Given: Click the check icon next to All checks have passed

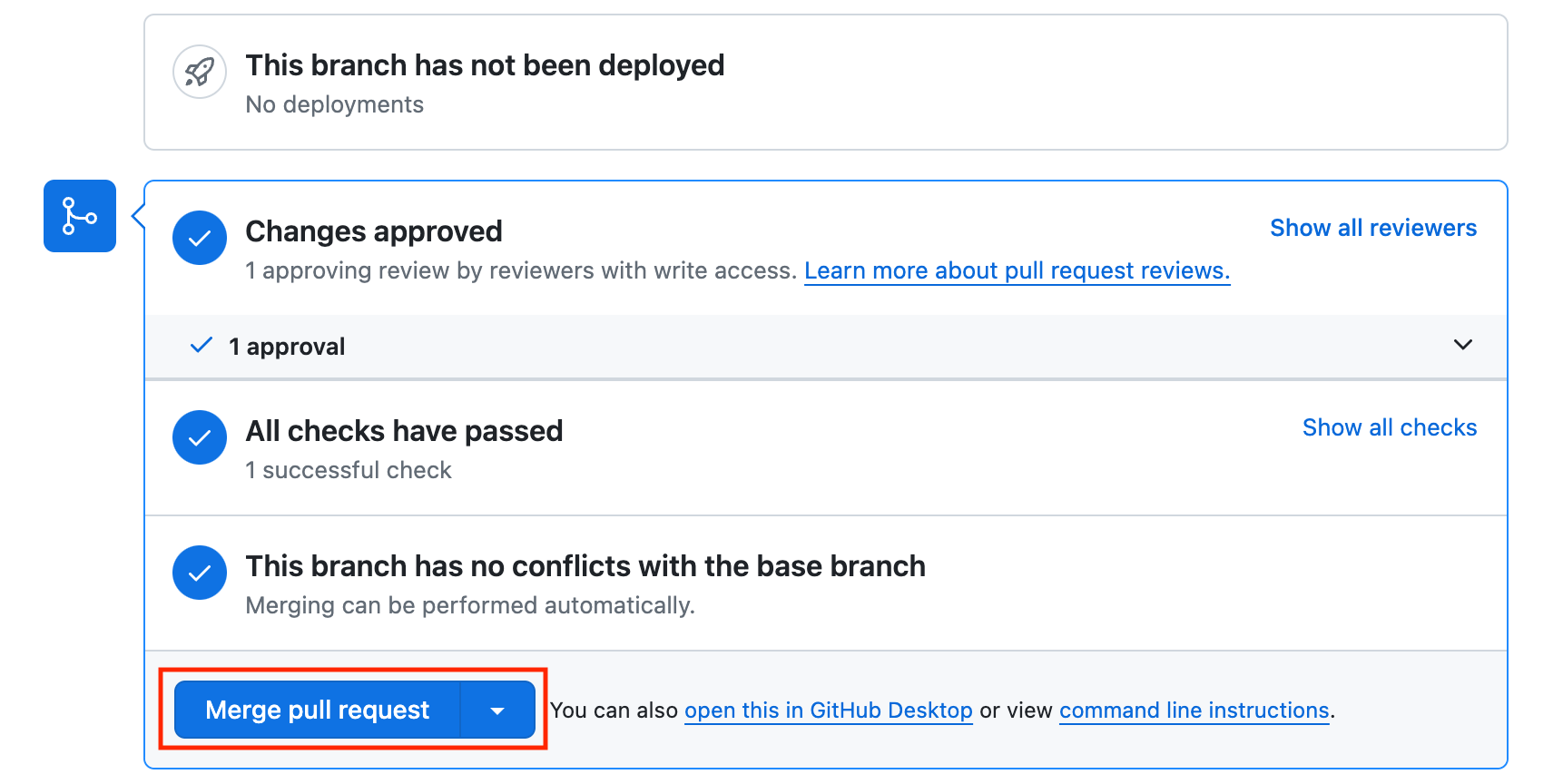Looking at the screenshot, I should point(199,437).
